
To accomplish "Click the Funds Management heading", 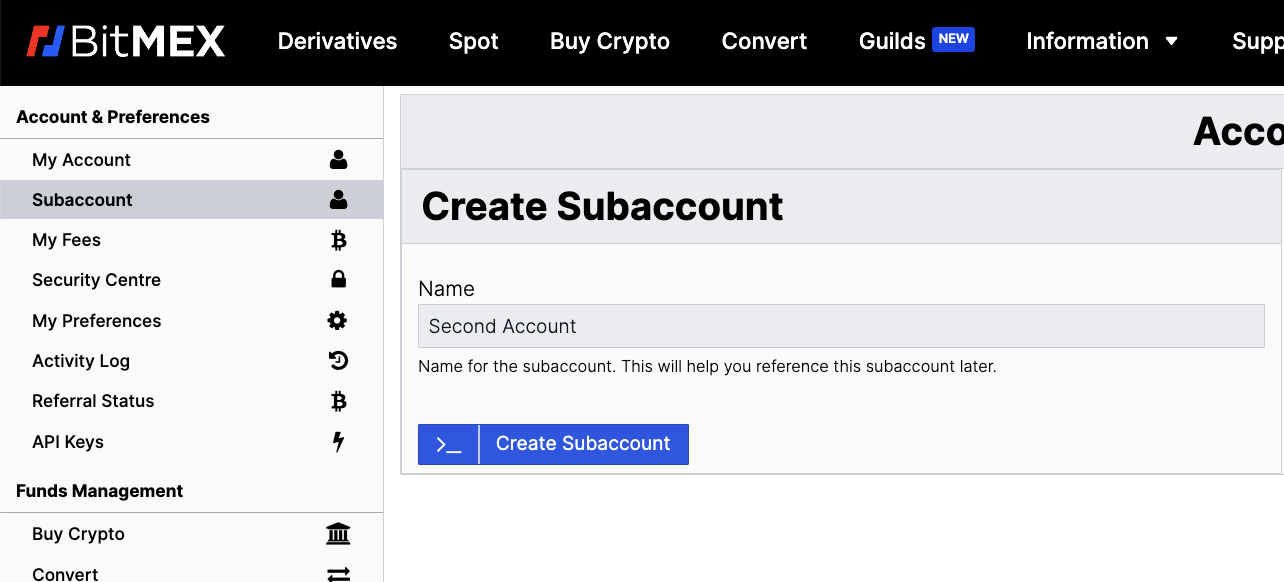I will click(100, 491).
